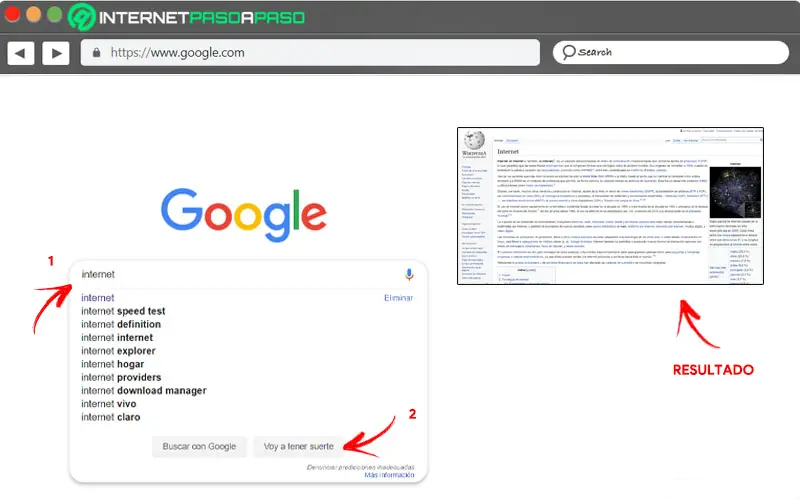Click the Voy a tener suerte button

tap(298, 446)
